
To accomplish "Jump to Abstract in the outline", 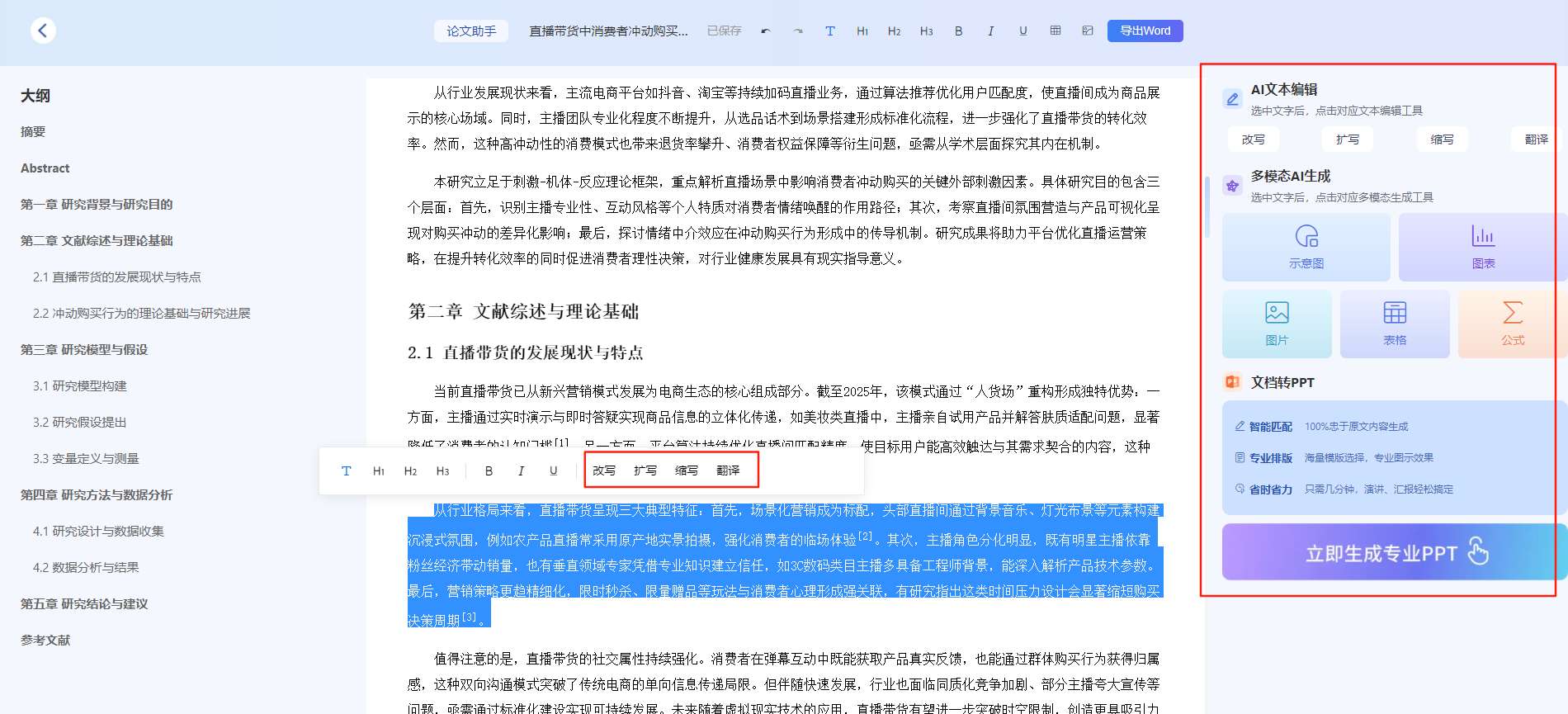I will 45,168.
